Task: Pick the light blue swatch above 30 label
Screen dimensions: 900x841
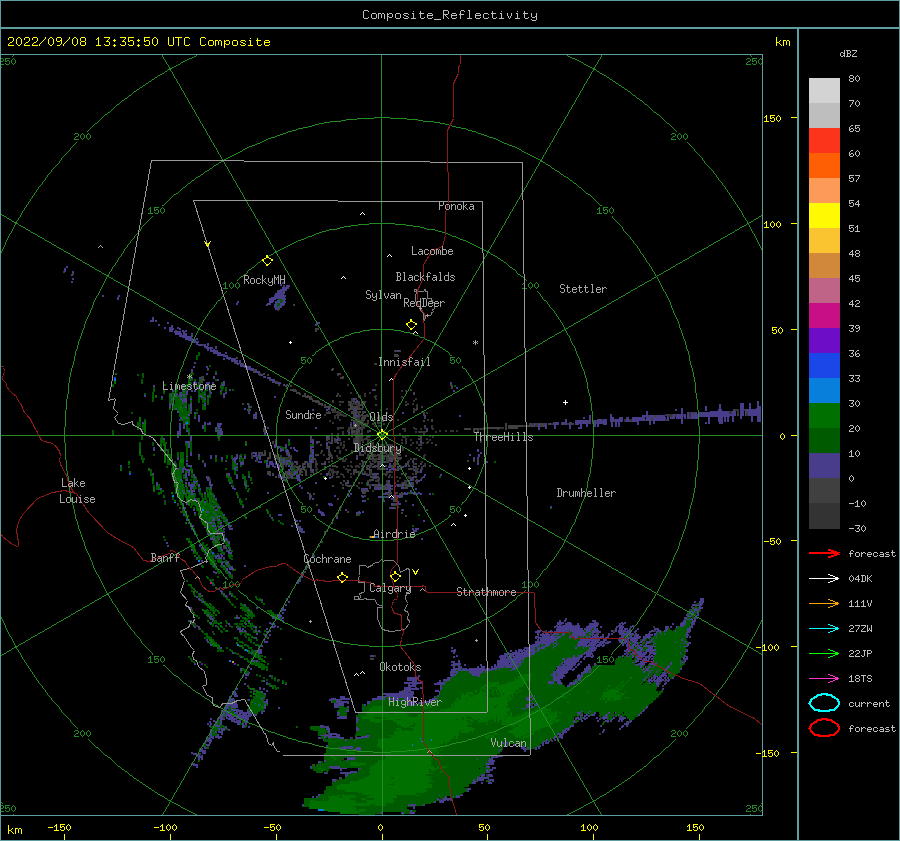Action: tap(824, 390)
